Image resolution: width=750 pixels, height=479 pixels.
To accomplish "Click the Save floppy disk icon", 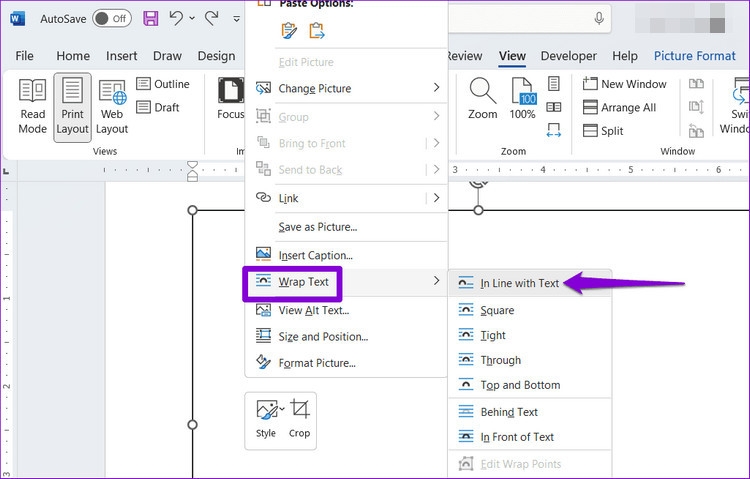I will (150, 18).
